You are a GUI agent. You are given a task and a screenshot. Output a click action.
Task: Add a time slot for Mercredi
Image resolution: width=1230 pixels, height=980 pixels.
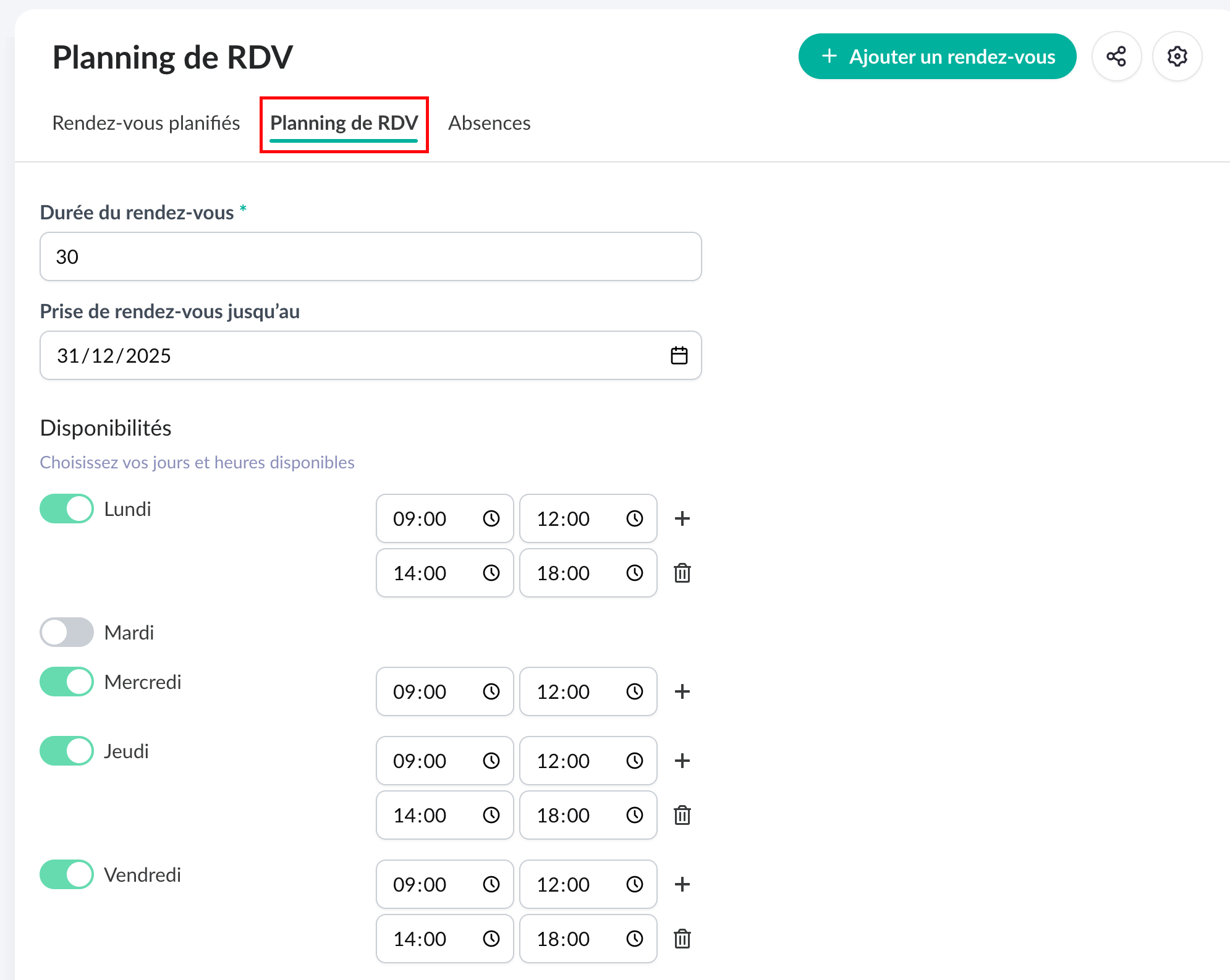[682, 691]
